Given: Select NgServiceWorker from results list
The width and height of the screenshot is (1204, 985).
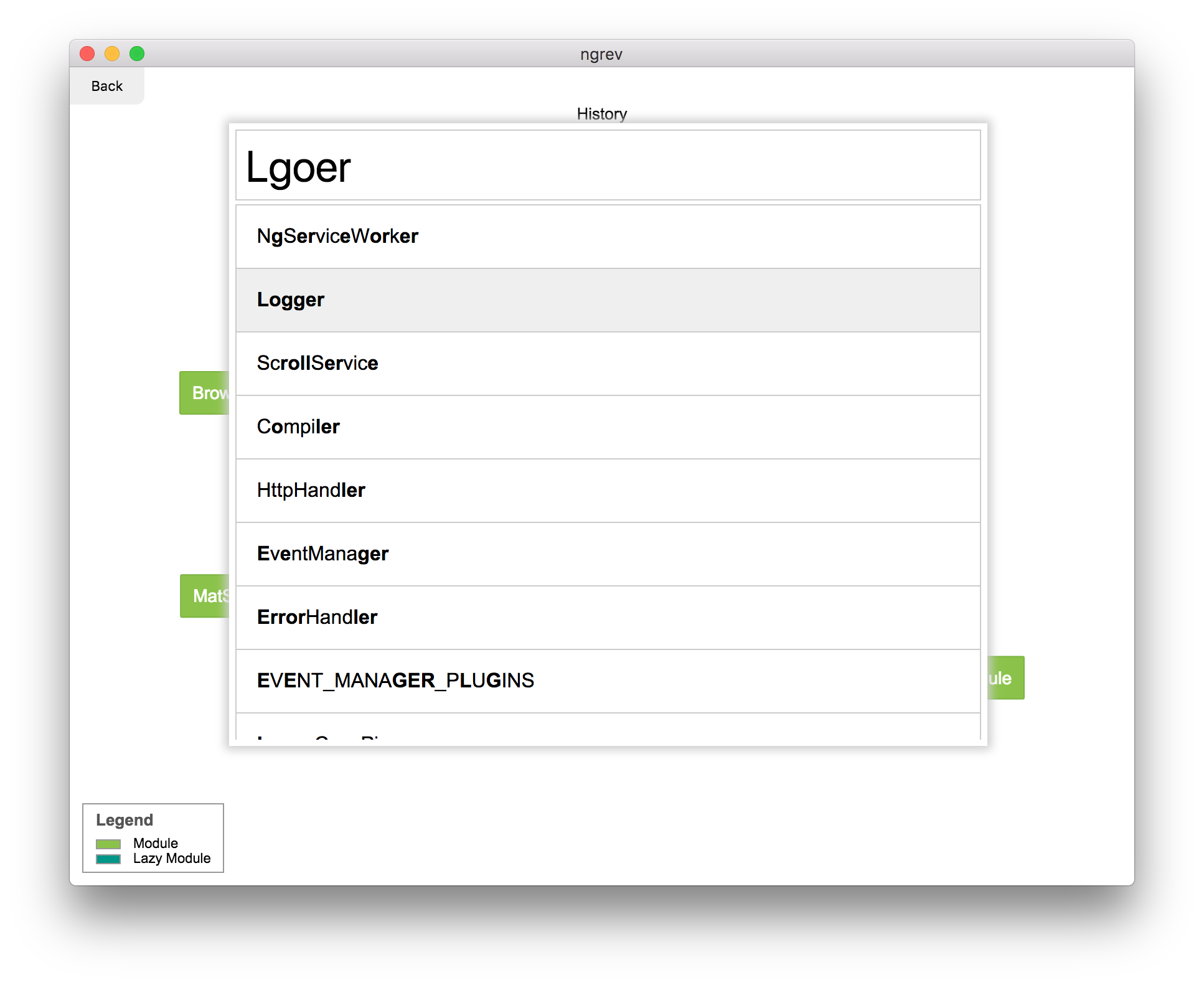Looking at the screenshot, I should pyautogui.click(x=608, y=237).
